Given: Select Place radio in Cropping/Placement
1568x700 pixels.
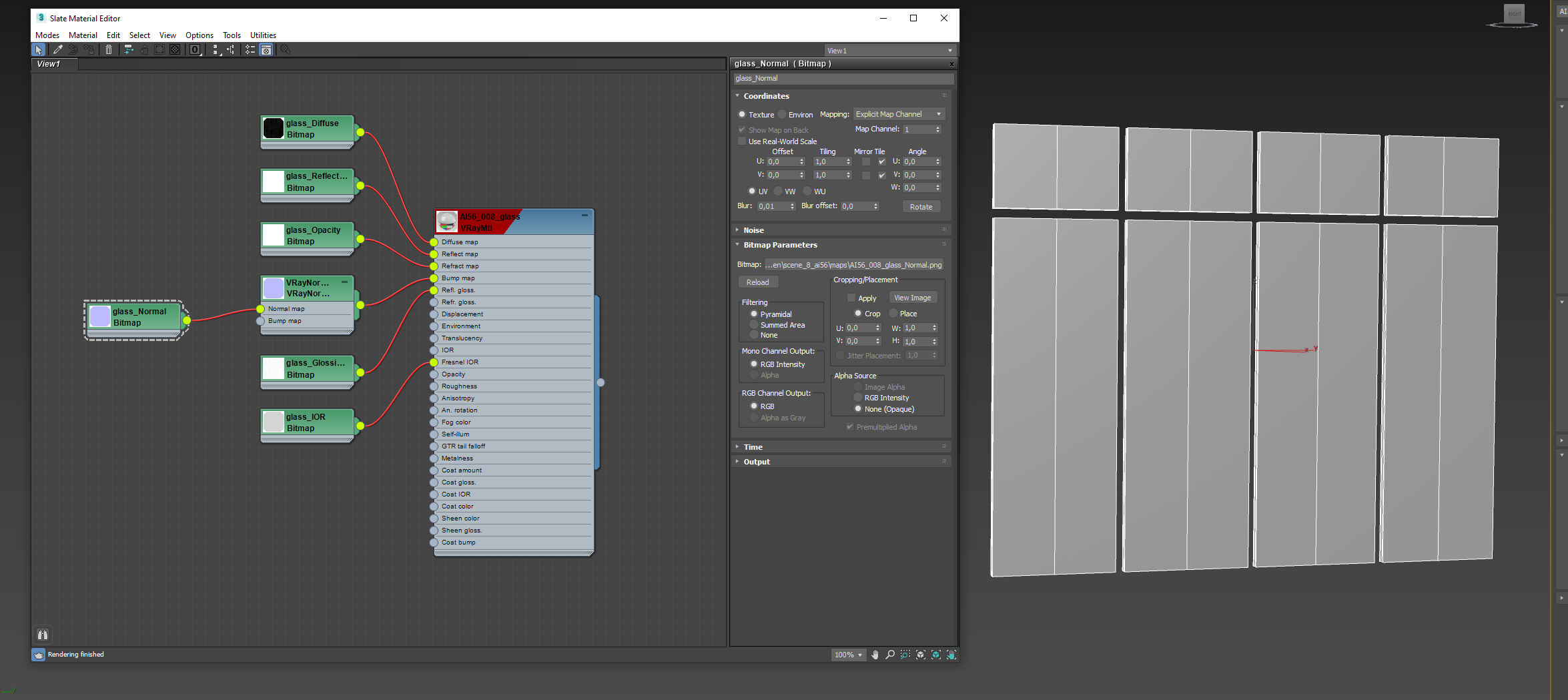Looking at the screenshot, I should coord(893,314).
